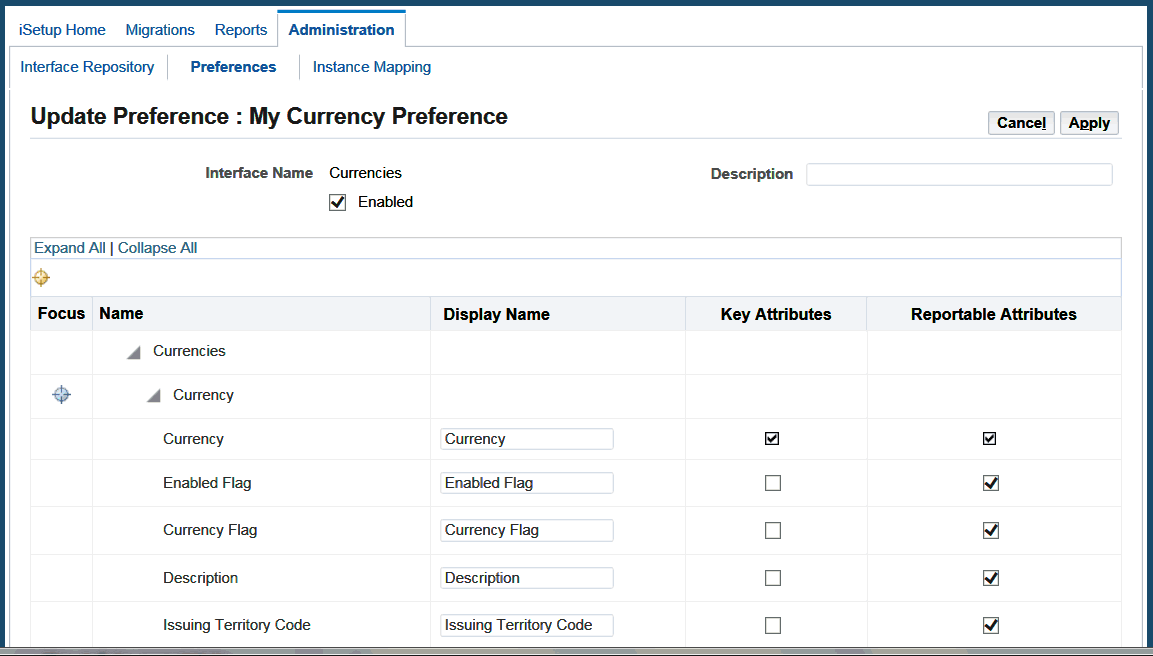
Task: Click the Focus column header
Action: pos(61,313)
